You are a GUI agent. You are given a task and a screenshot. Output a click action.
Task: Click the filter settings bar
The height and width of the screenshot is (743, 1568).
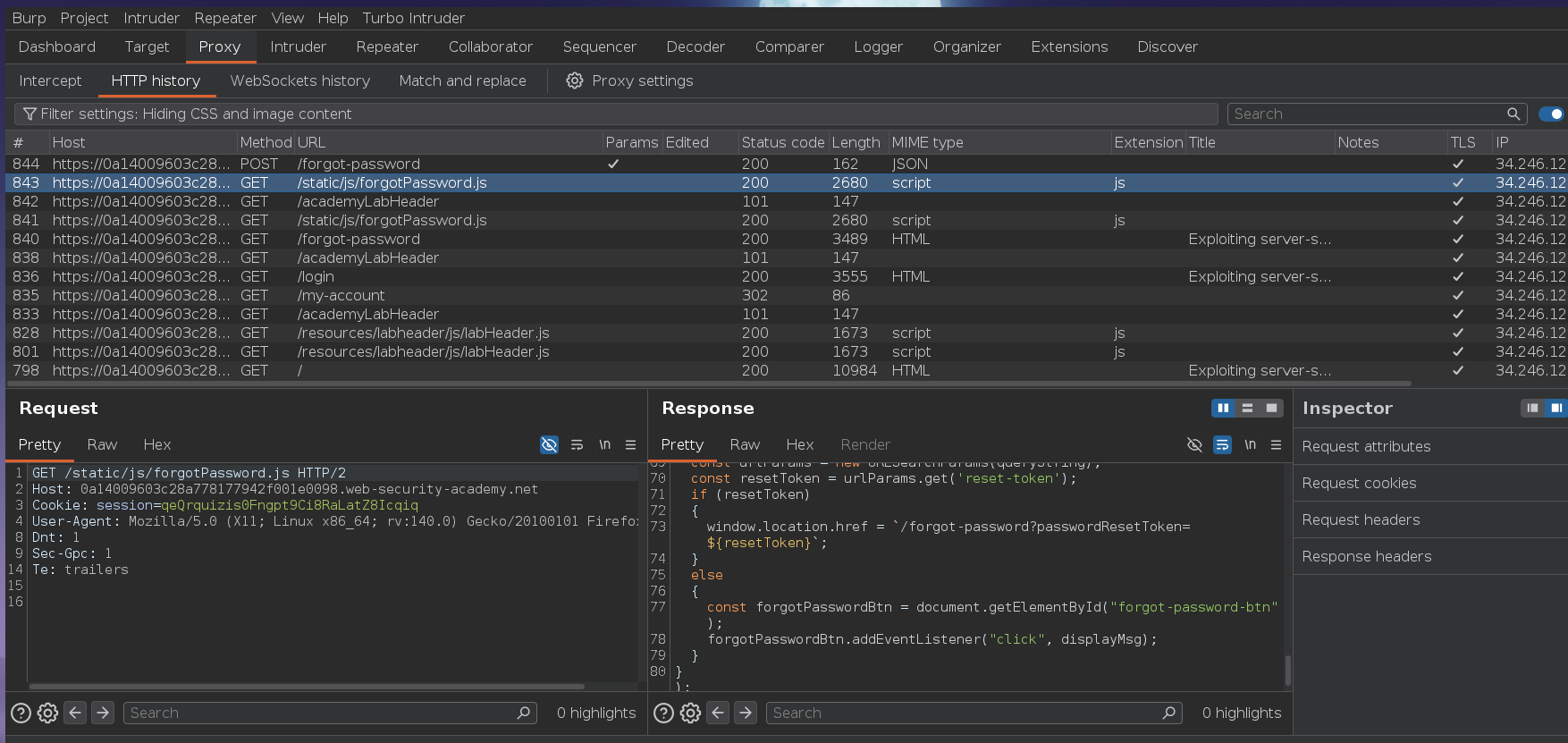click(x=616, y=114)
